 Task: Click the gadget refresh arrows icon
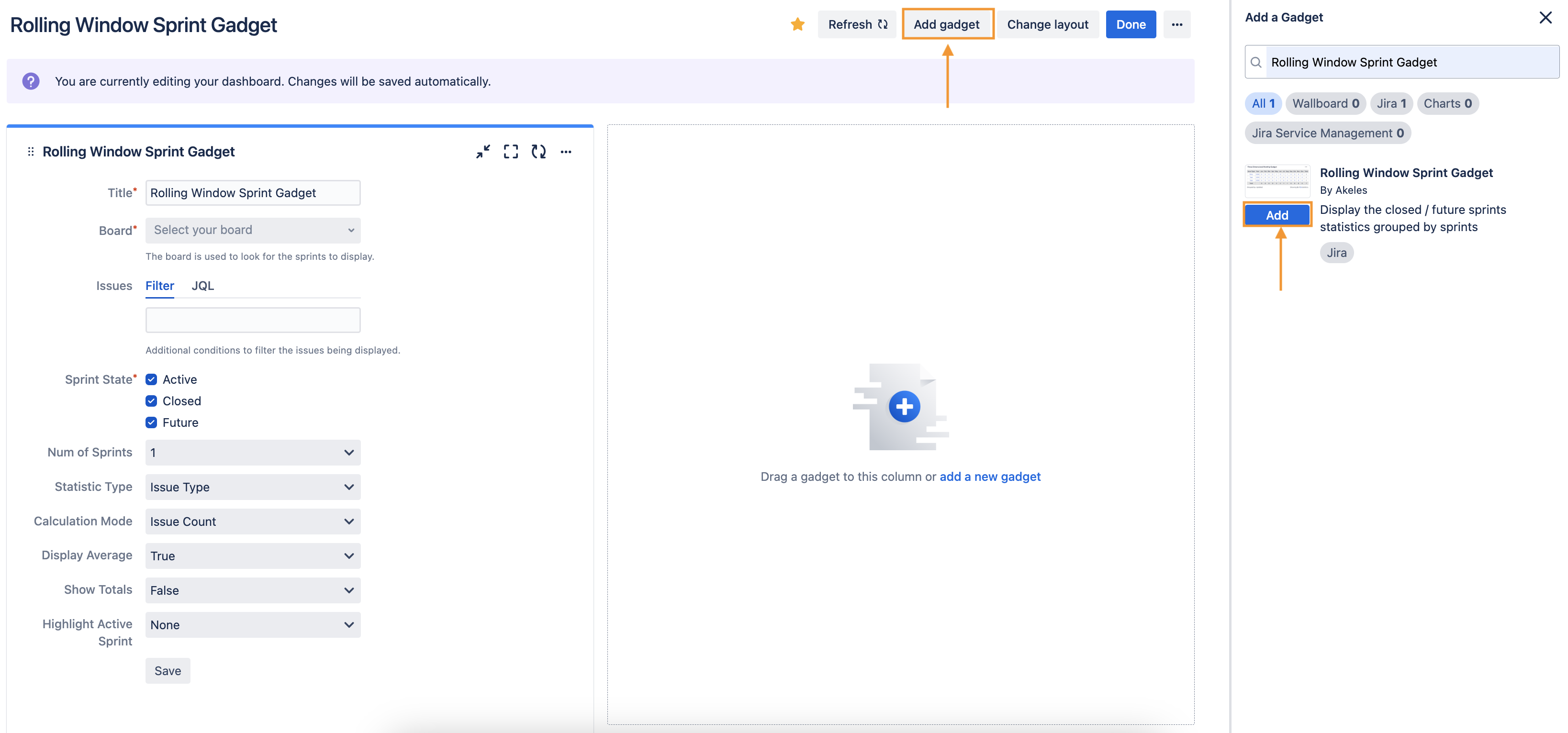(538, 152)
